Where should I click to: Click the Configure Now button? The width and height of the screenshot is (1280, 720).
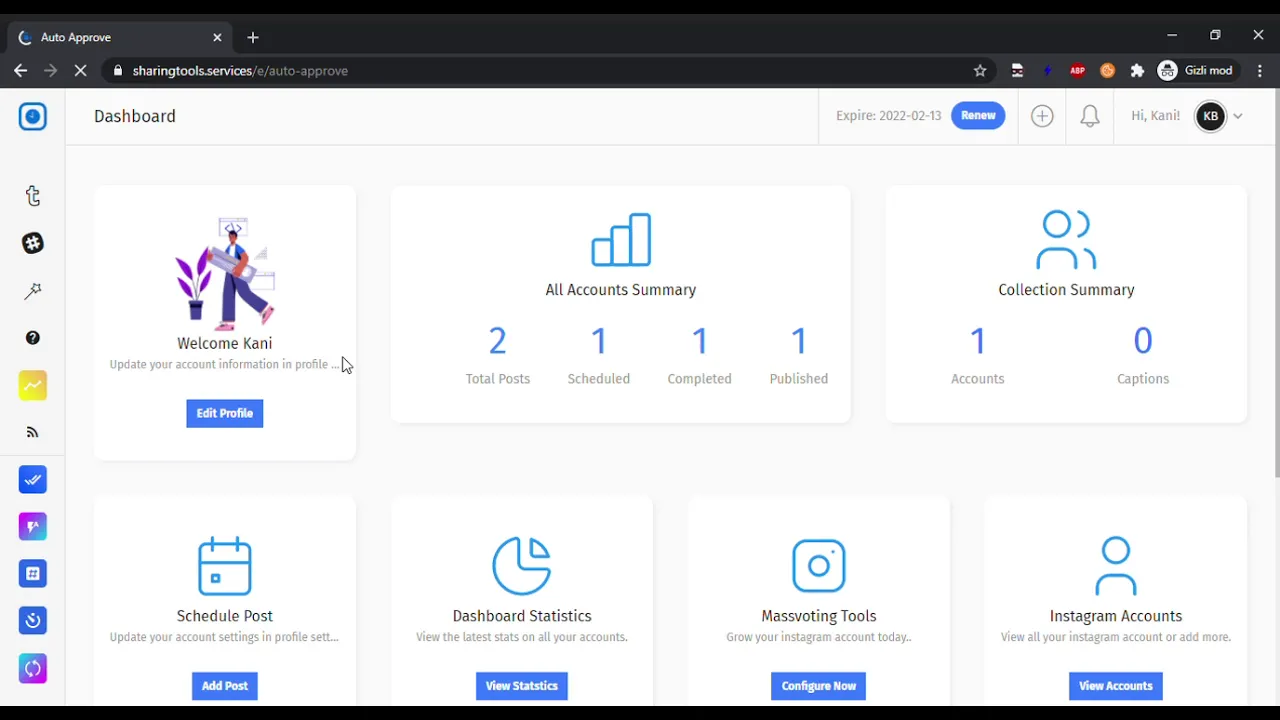[x=819, y=686]
